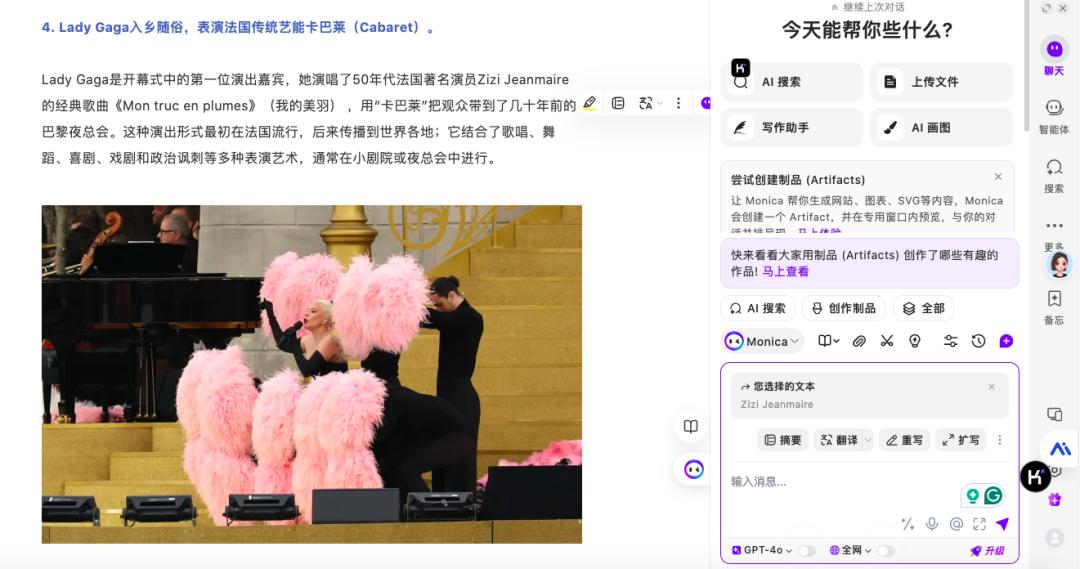Image resolution: width=1080 pixels, height=569 pixels.
Task: Click the highlighter pen icon in floating toolbar
Action: click(x=590, y=103)
